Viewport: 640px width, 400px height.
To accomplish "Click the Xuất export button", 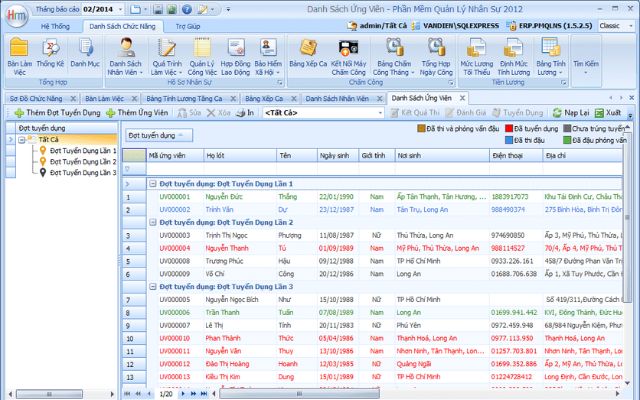I will click(608, 113).
